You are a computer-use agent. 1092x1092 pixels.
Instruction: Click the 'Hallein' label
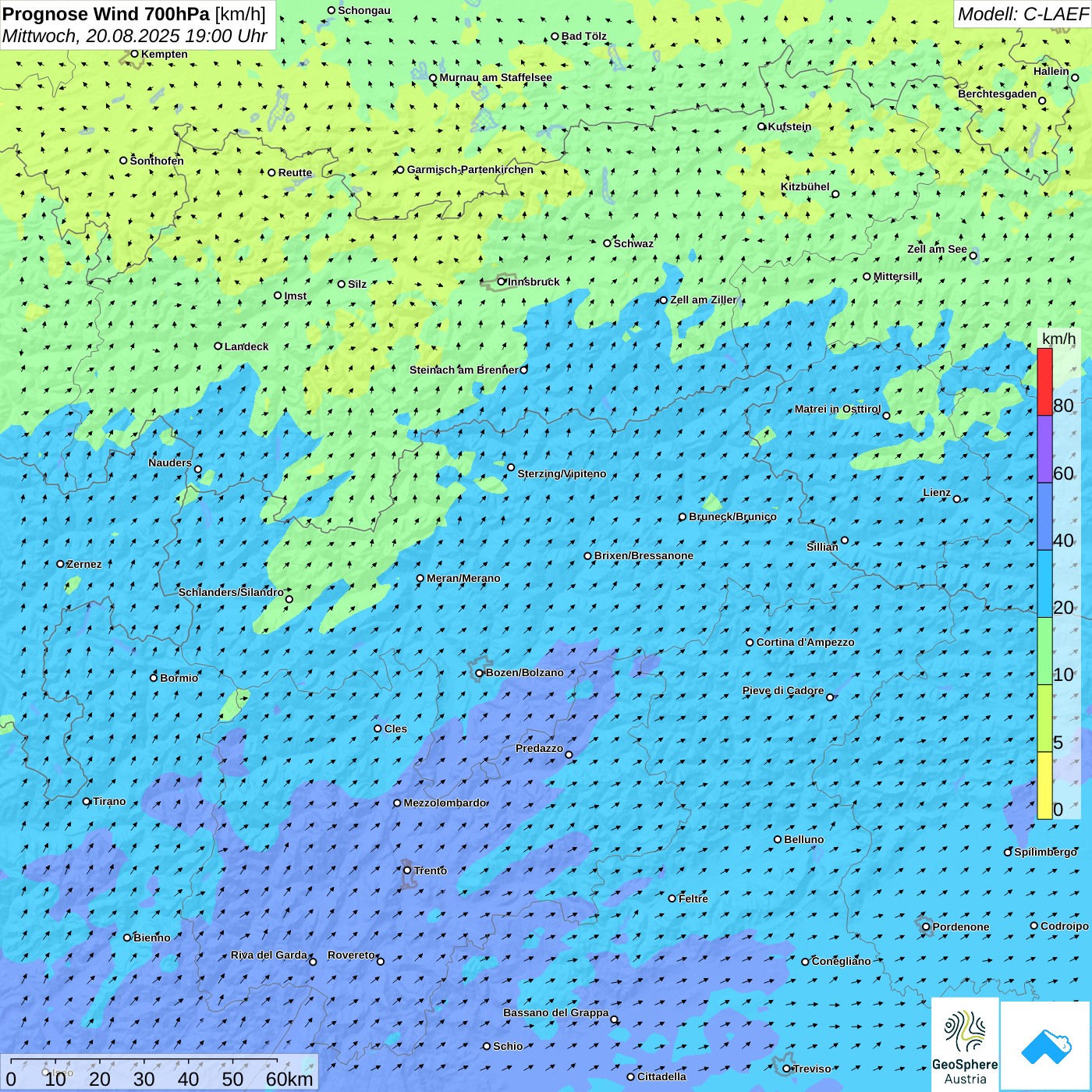[x=1051, y=71]
